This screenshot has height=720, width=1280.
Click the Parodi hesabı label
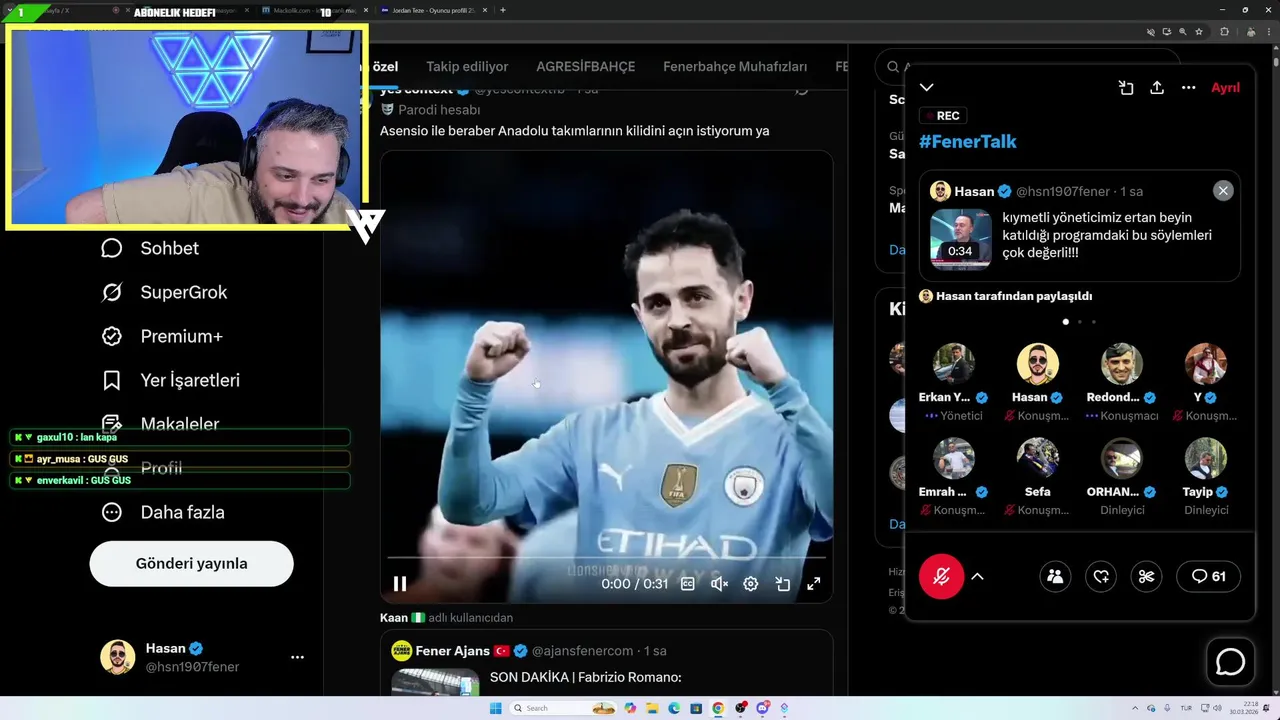[x=439, y=110]
